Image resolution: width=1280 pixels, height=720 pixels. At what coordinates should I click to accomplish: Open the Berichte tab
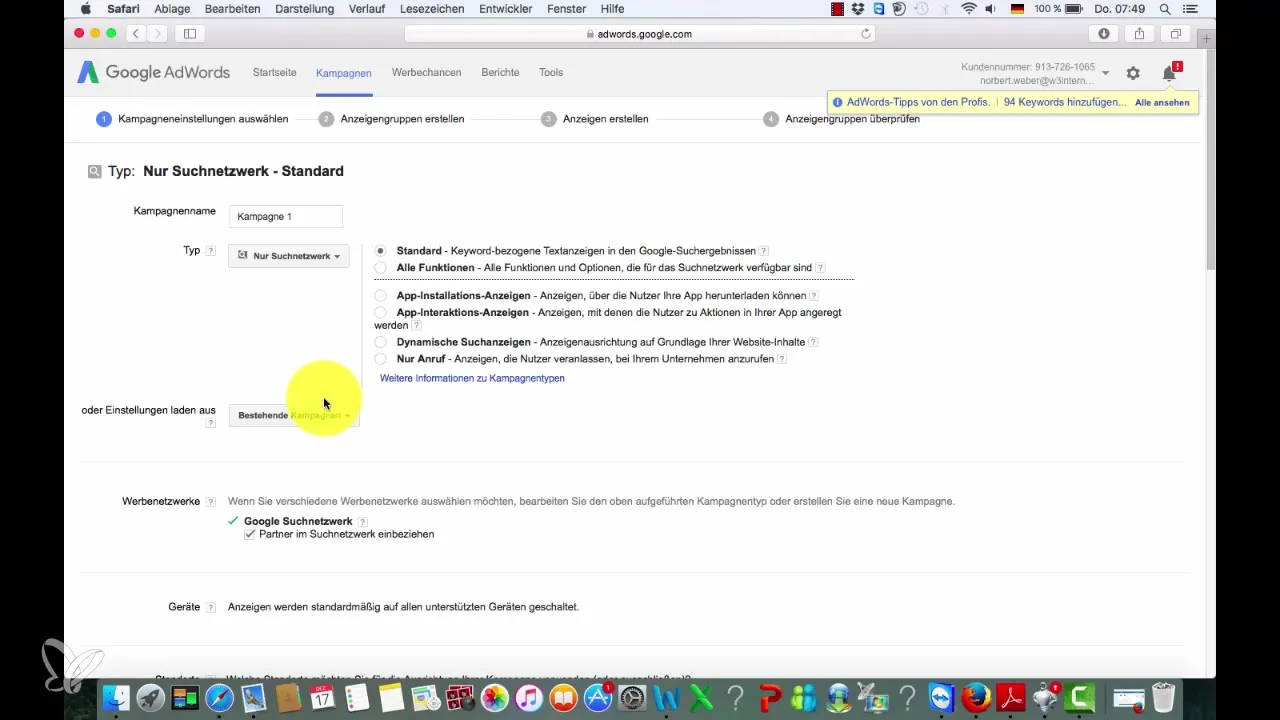pyautogui.click(x=500, y=73)
